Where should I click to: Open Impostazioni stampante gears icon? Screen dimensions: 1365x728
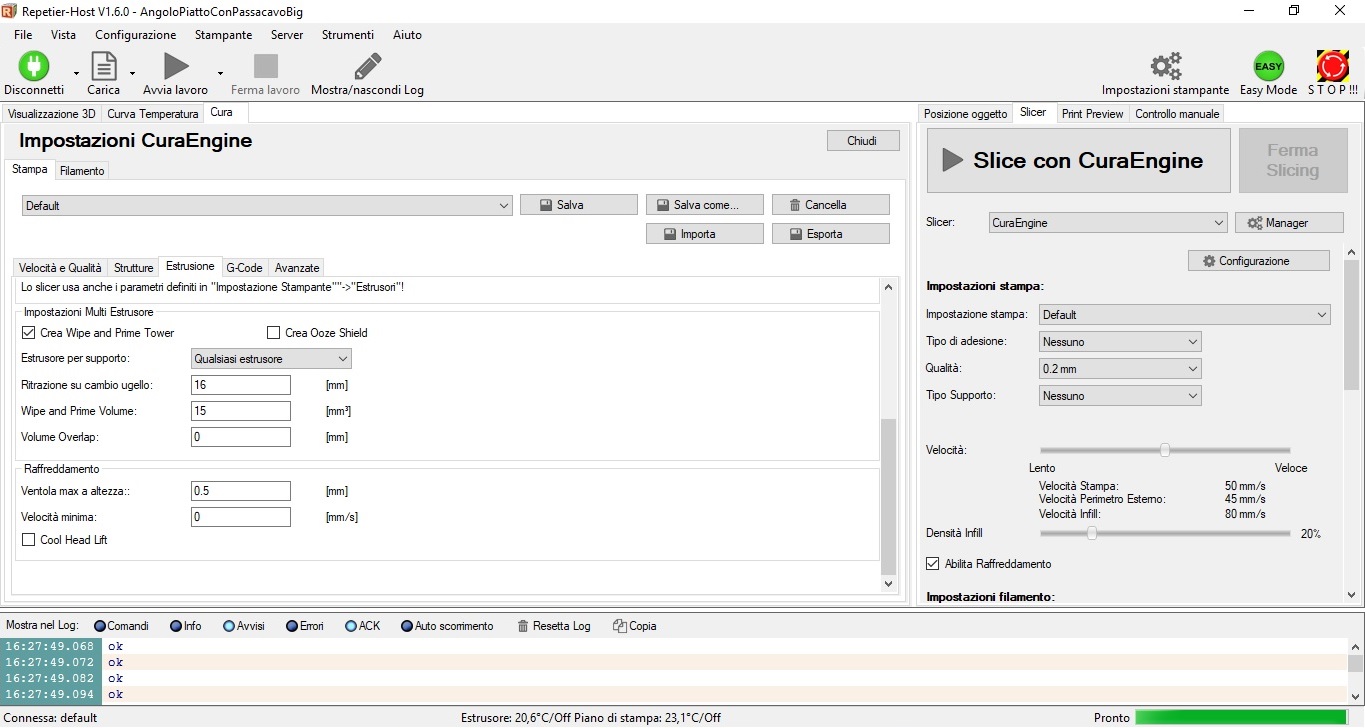click(x=1165, y=67)
